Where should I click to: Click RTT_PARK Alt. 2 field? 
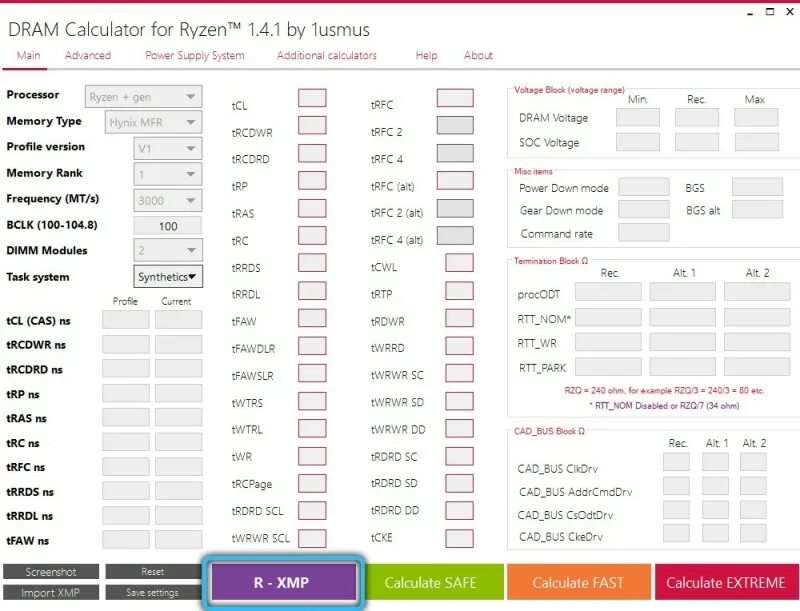pyautogui.click(x=757, y=366)
